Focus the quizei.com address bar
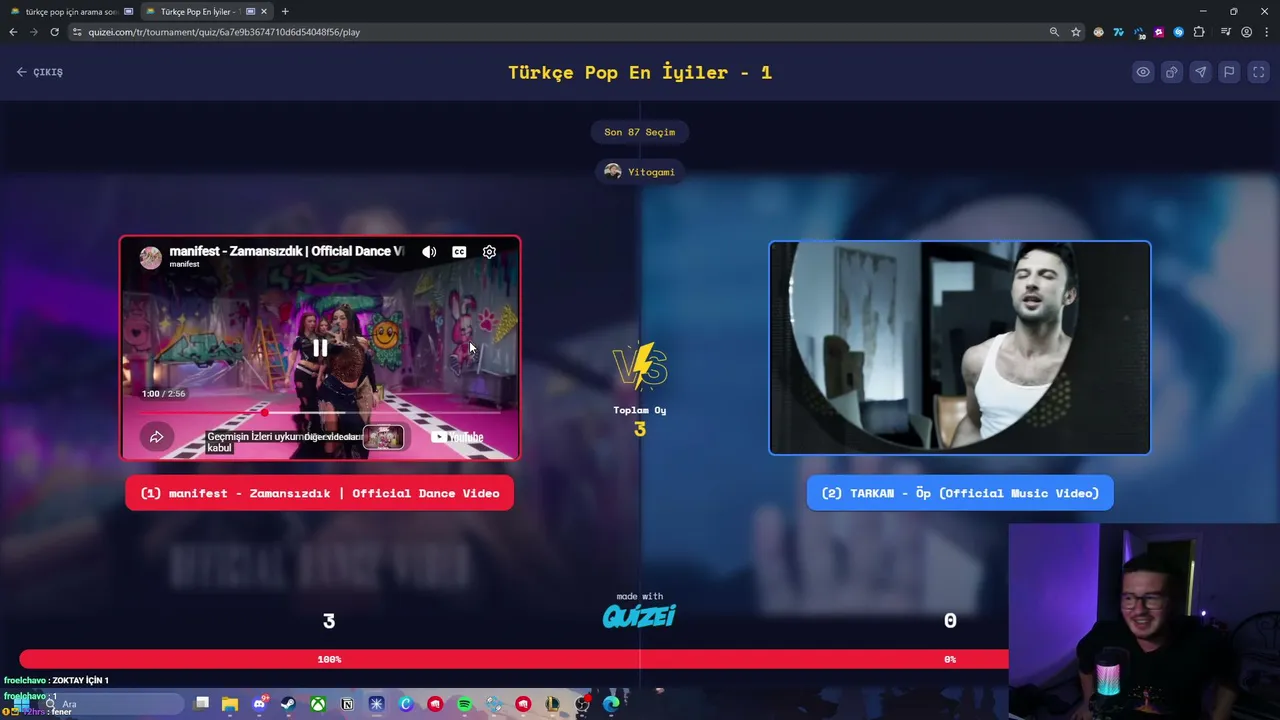The width and height of the screenshot is (1280, 720). (x=560, y=32)
